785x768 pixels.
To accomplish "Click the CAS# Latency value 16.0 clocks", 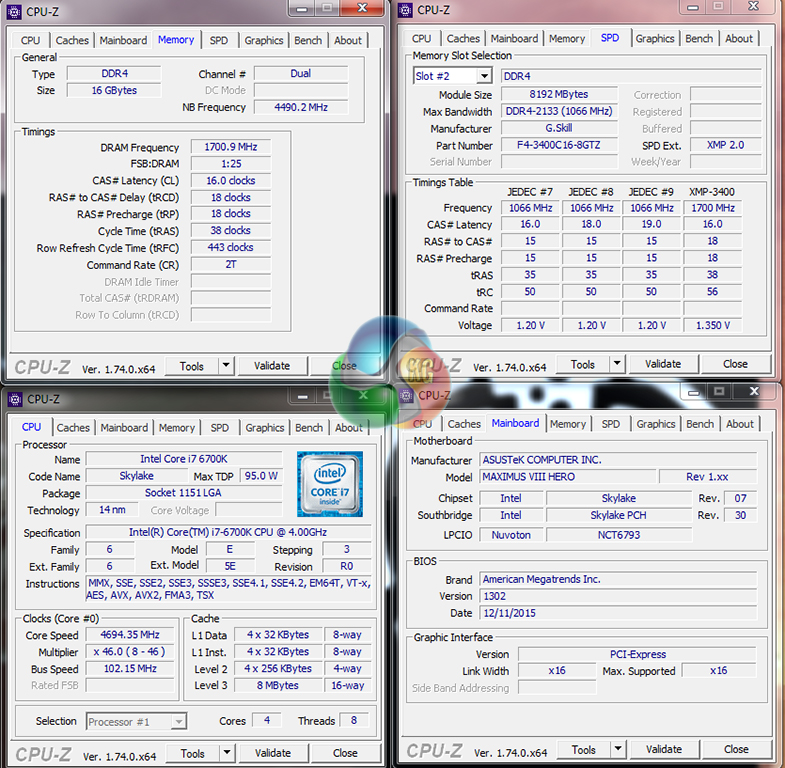I will [x=231, y=180].
